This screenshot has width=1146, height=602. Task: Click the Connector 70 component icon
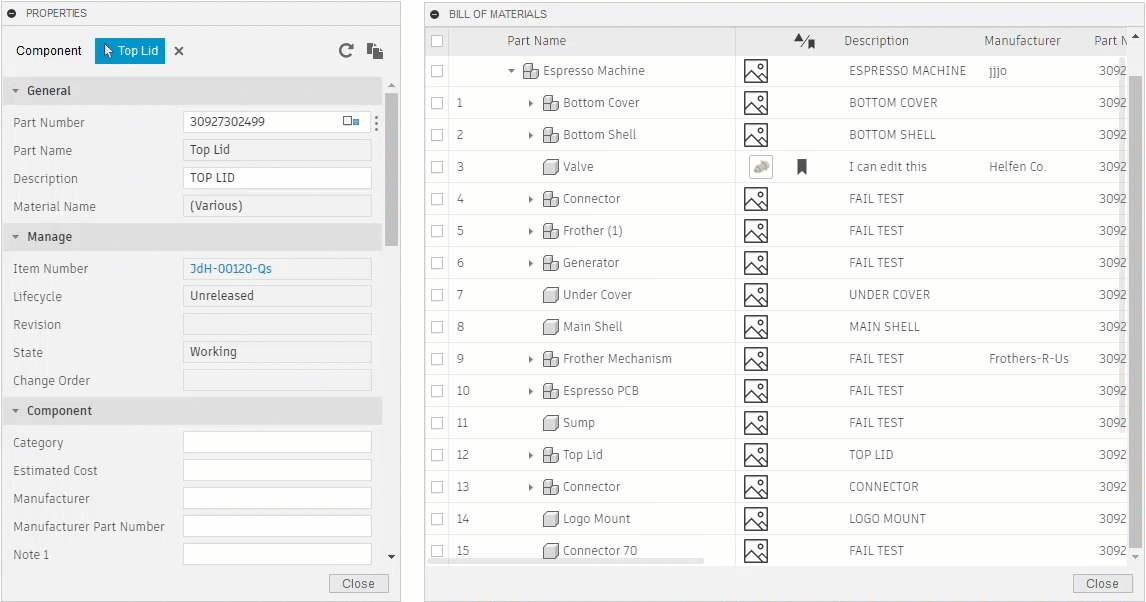pos(551,550)
